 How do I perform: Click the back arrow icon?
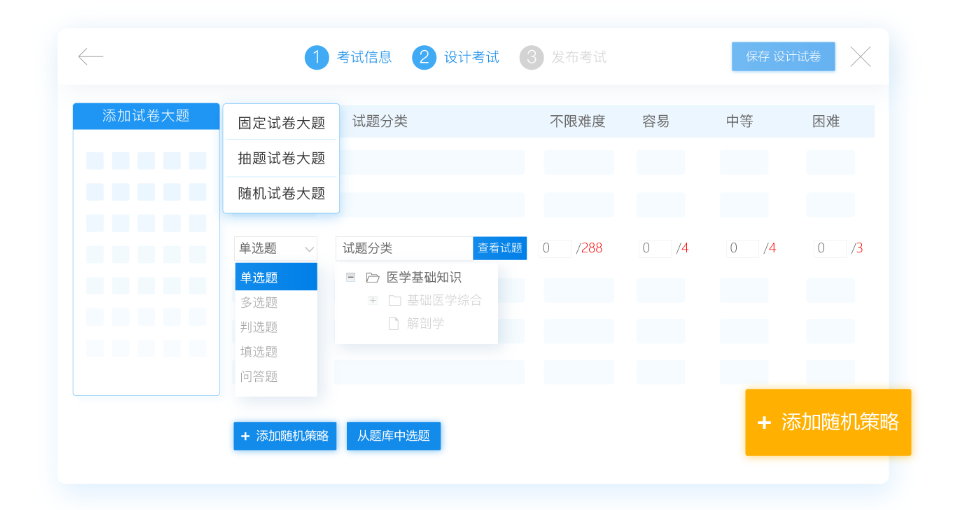91,57
